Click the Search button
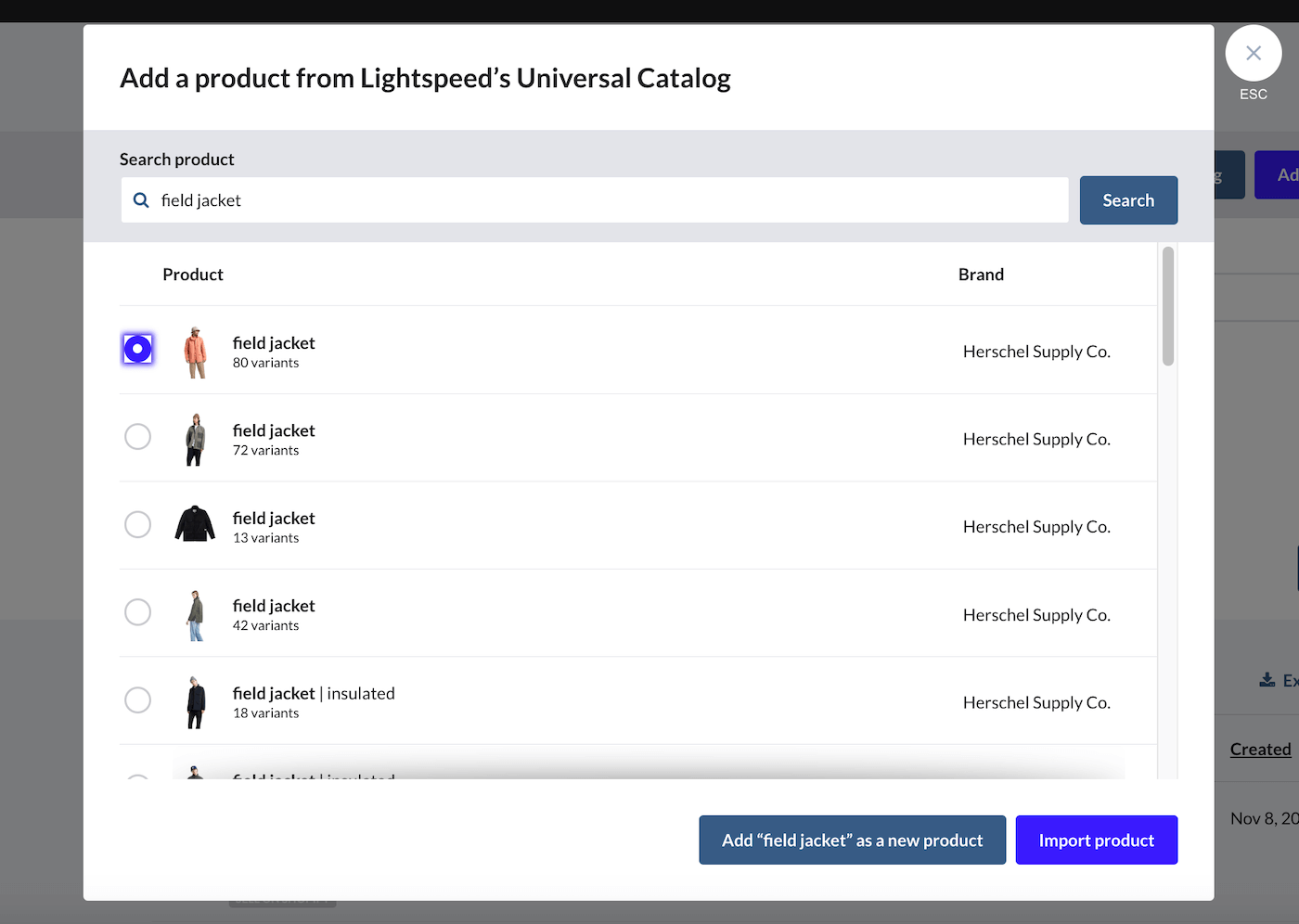This screenshot has width=1299, height=924. (1128, 200)
